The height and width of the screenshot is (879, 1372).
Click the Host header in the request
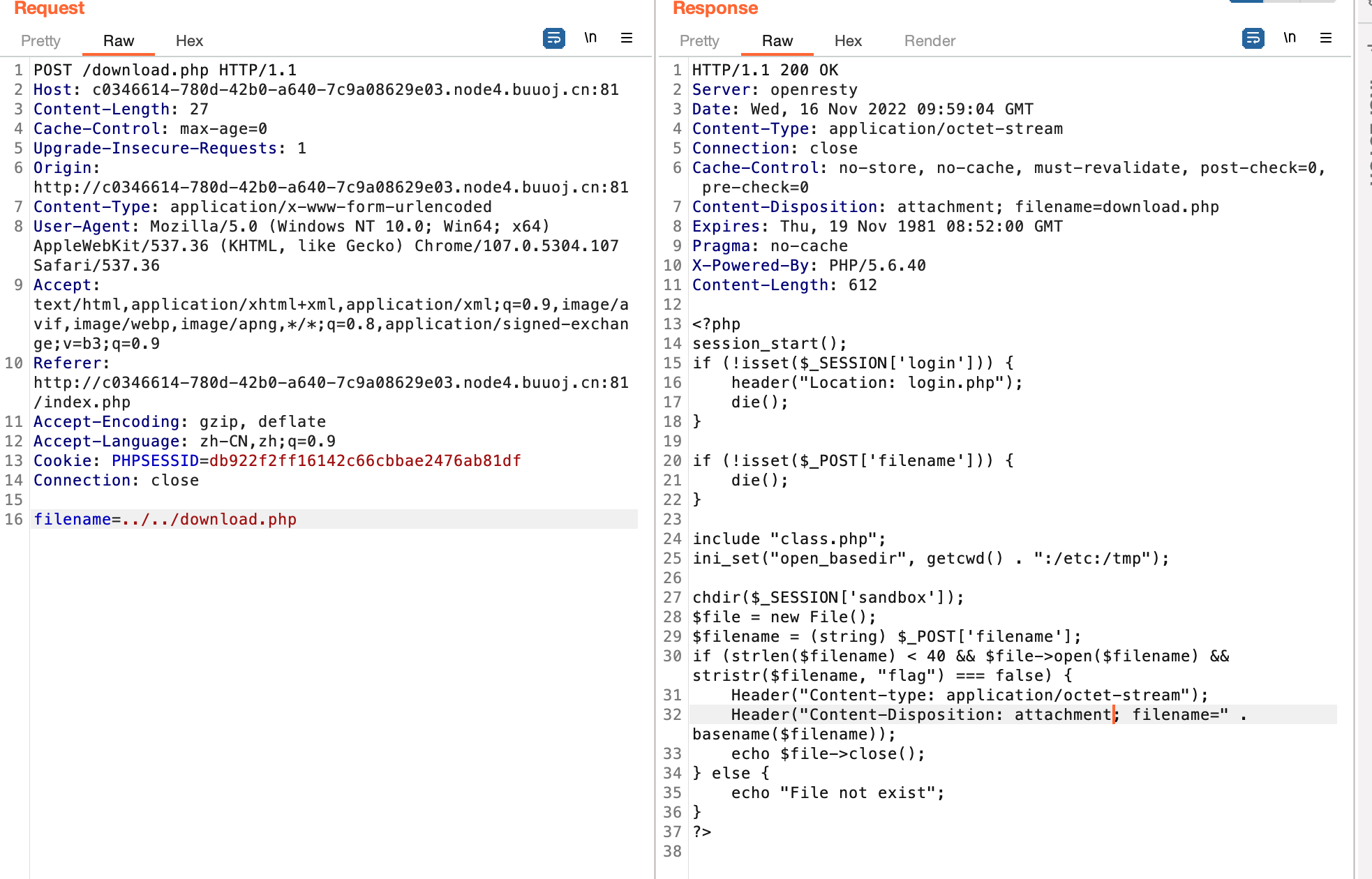pyautogui.click(x=326, y=89)
